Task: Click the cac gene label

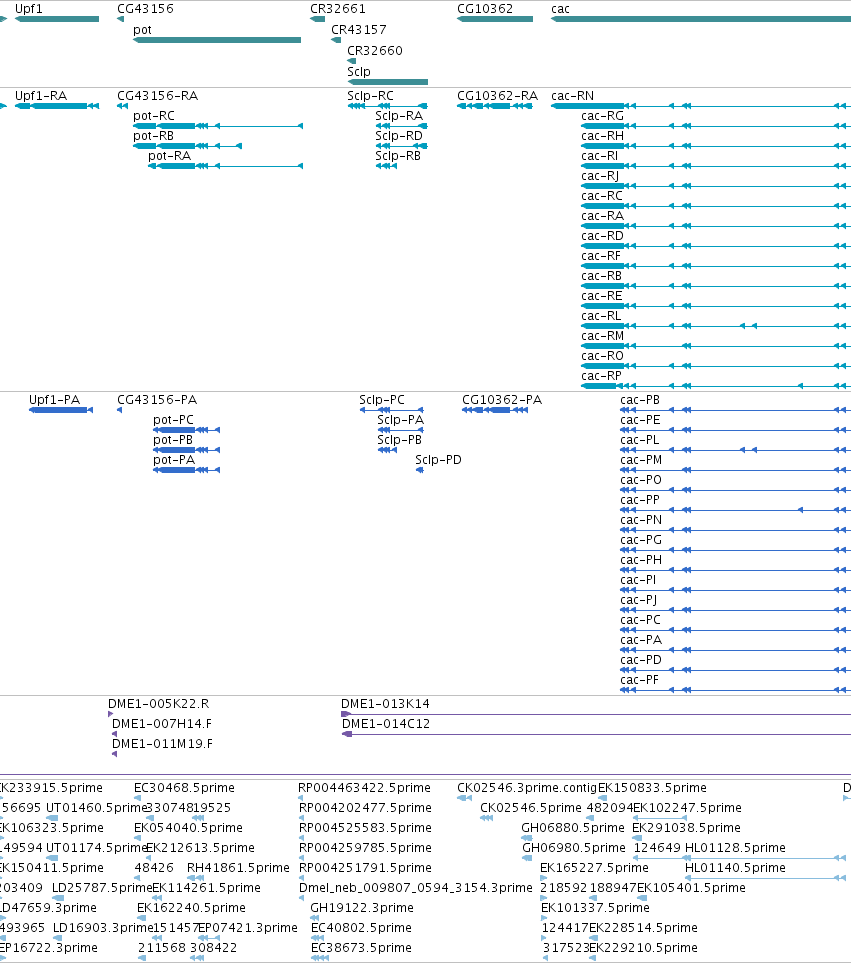Action: (x=560, y=9)
